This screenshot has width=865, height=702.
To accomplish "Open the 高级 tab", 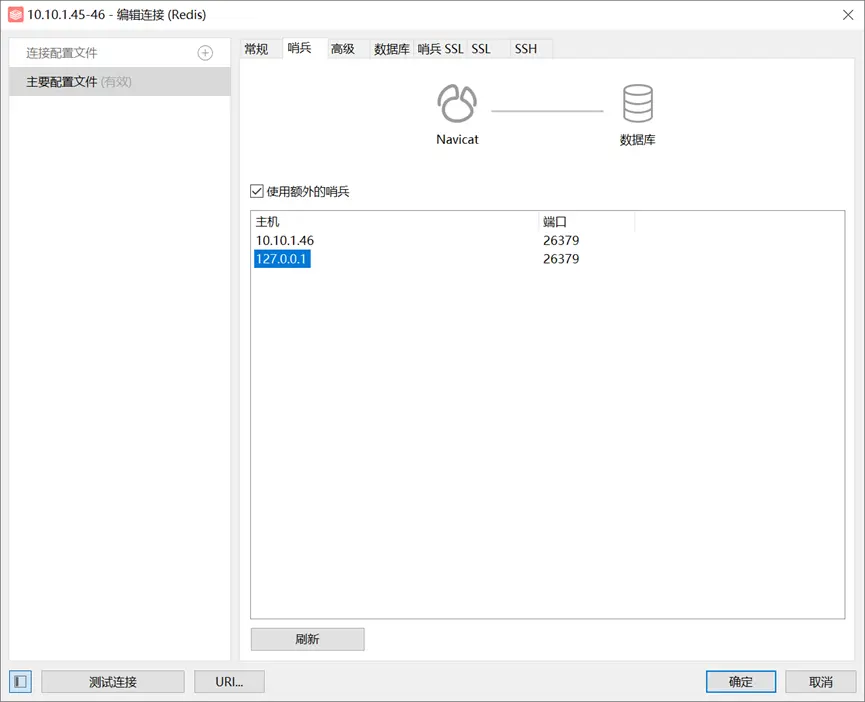I will 345,47.
